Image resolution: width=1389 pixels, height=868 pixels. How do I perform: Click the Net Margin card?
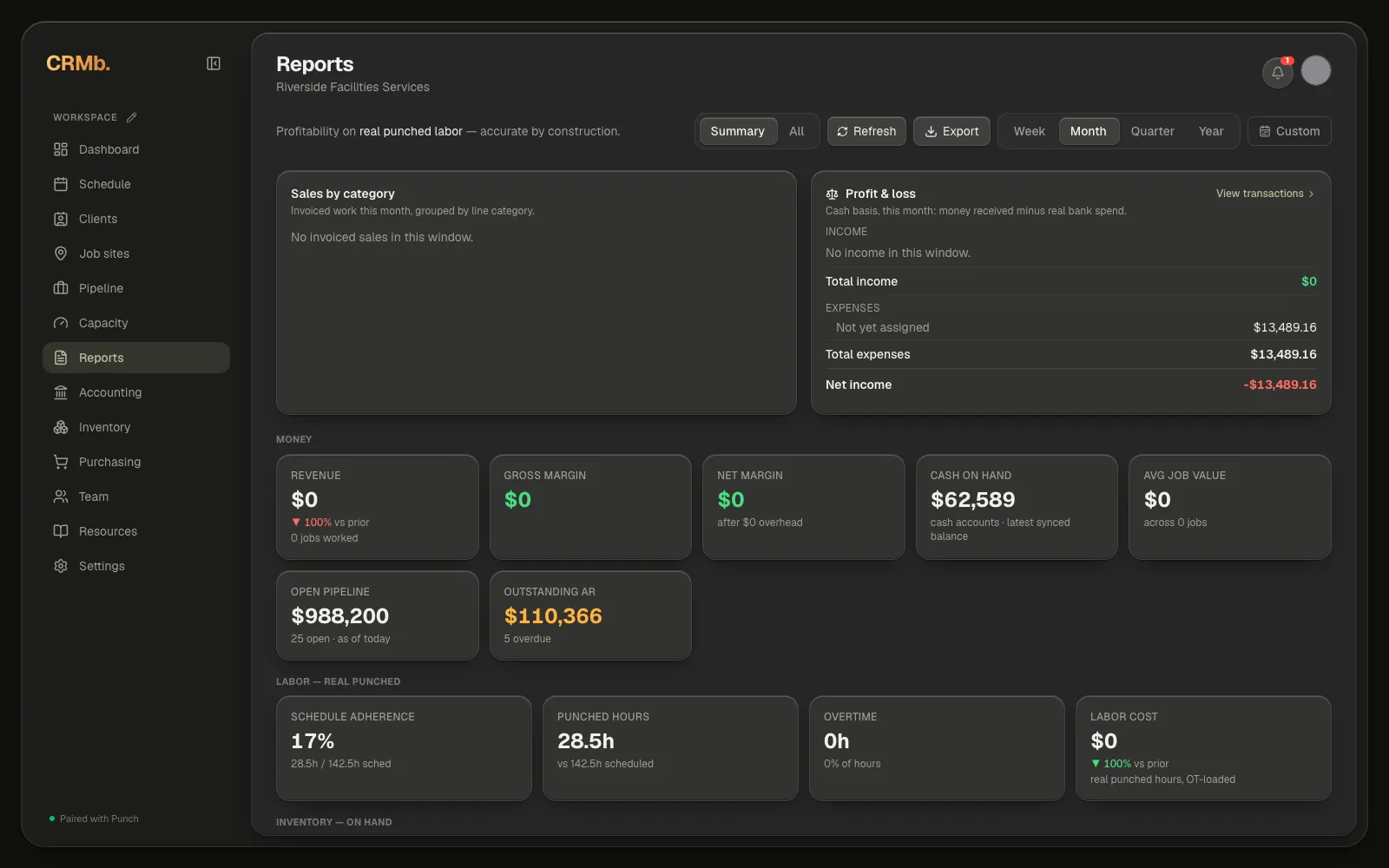pyautogui.click(x=804, y=507)
